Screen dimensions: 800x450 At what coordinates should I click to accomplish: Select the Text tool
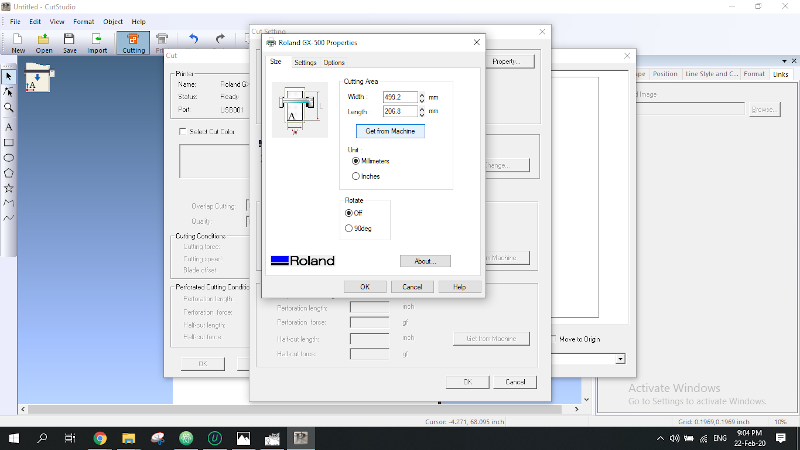9,127
